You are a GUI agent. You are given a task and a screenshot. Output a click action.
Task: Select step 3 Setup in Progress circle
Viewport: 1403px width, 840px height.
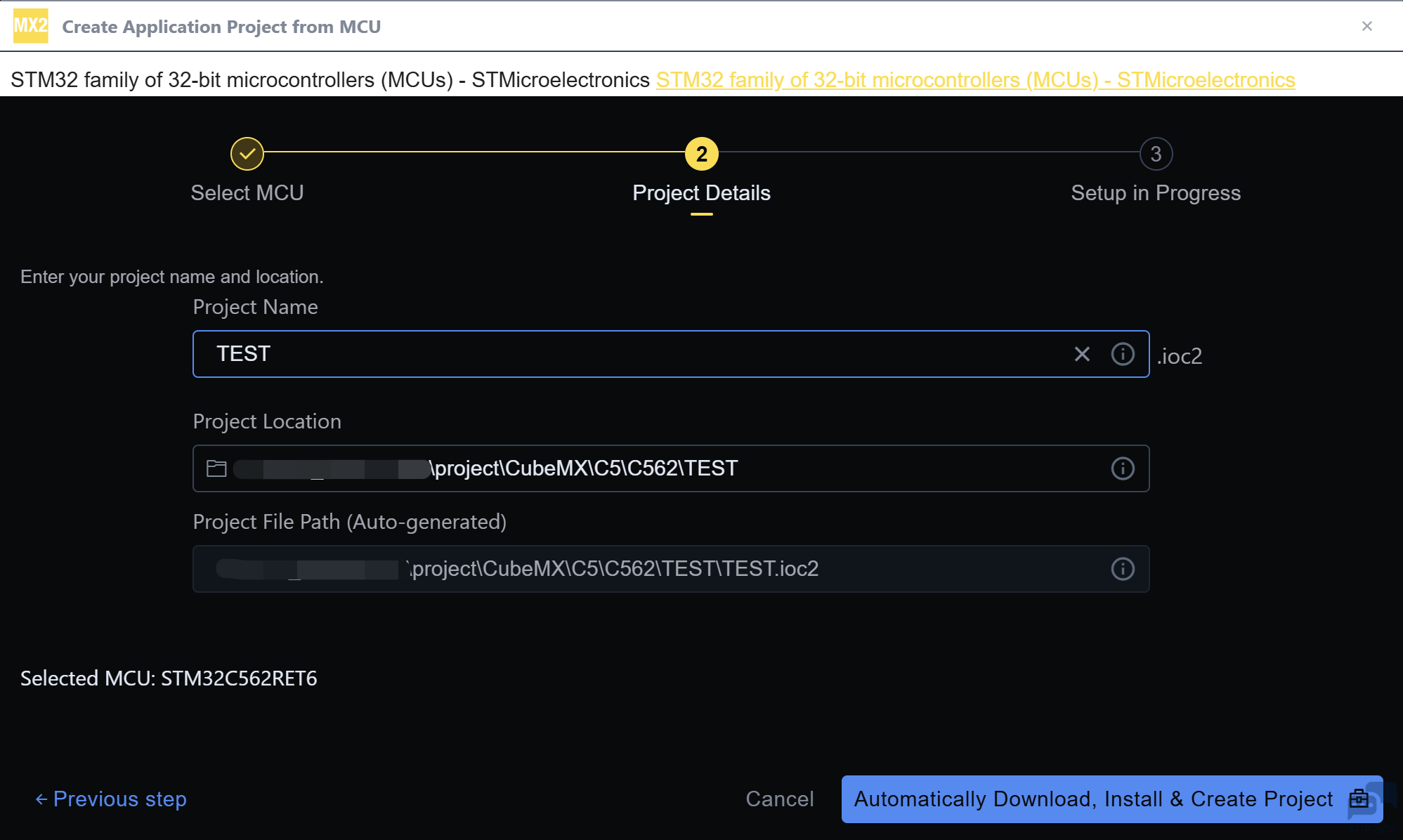click(x=1156, y=154)
